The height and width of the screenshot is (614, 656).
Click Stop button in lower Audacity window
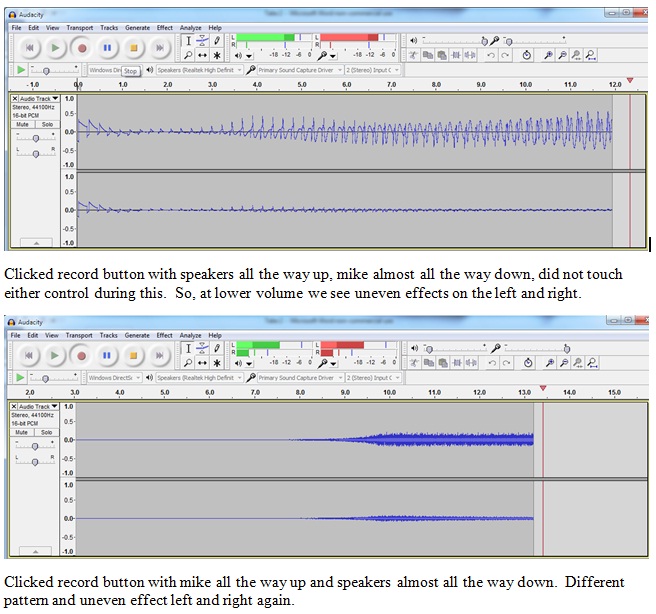[133, 356]
